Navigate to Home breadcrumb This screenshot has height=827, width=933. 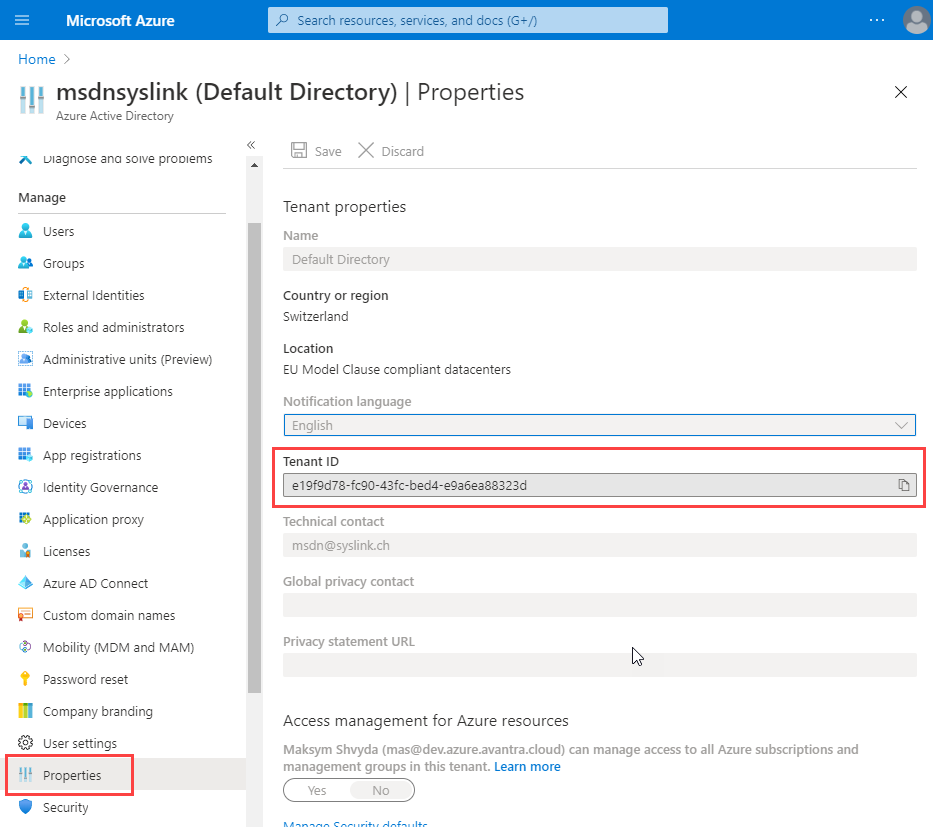point(37,59)
